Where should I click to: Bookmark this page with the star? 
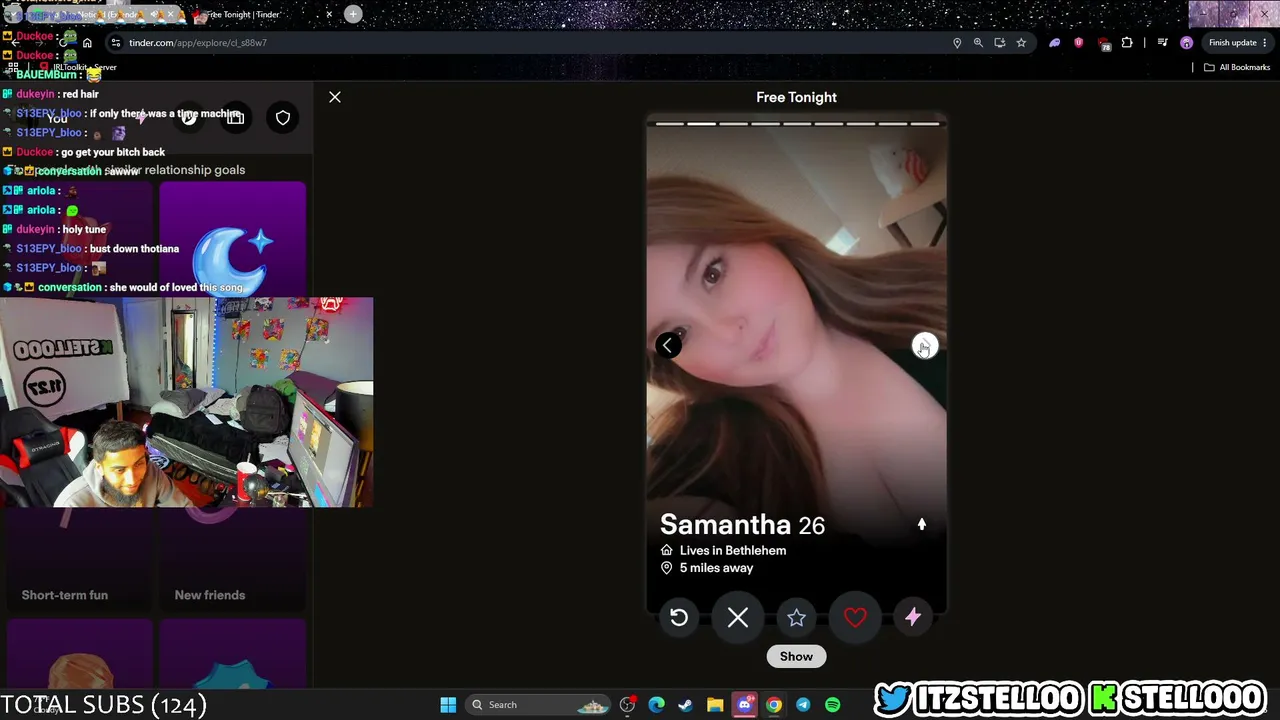1021,43
